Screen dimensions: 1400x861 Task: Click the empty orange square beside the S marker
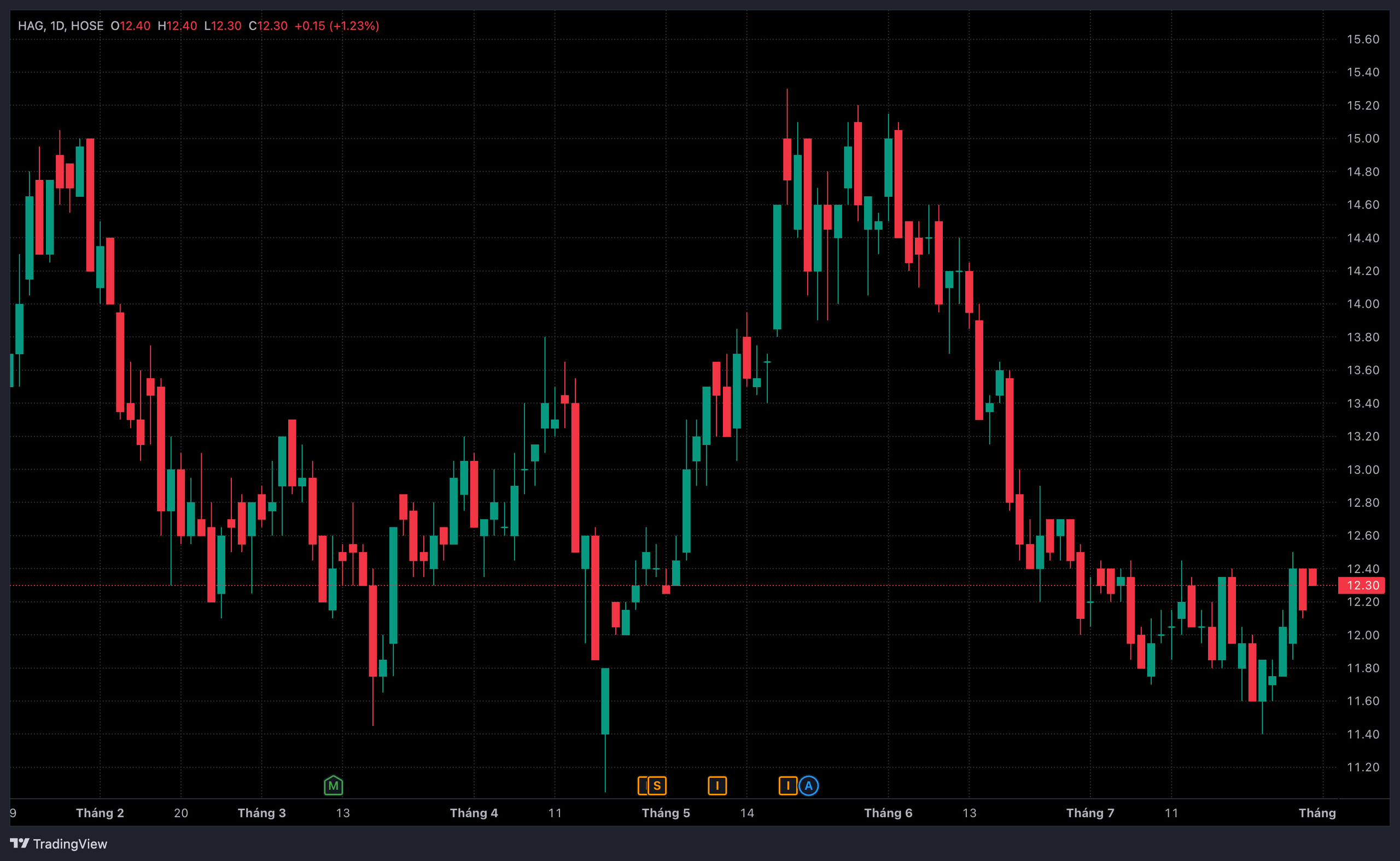(x=643, y=786)
